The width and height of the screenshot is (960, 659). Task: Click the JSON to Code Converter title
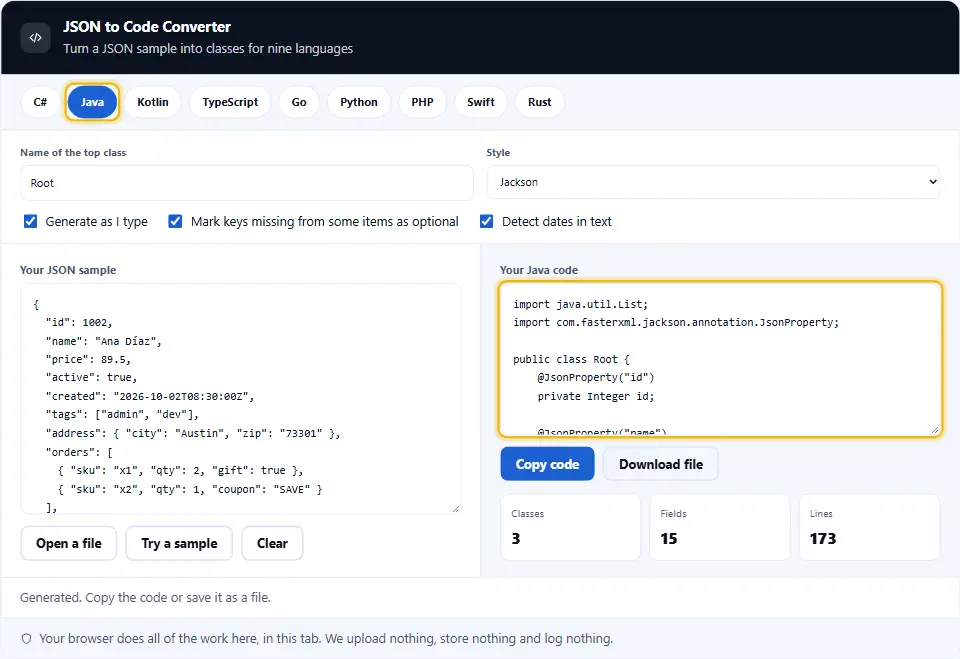pos(147,27)
